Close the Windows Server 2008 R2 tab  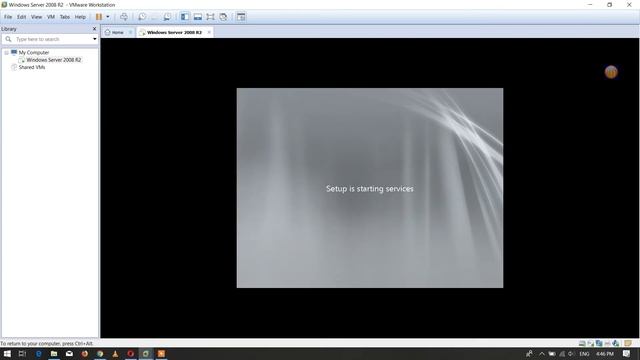coord(209,32)
